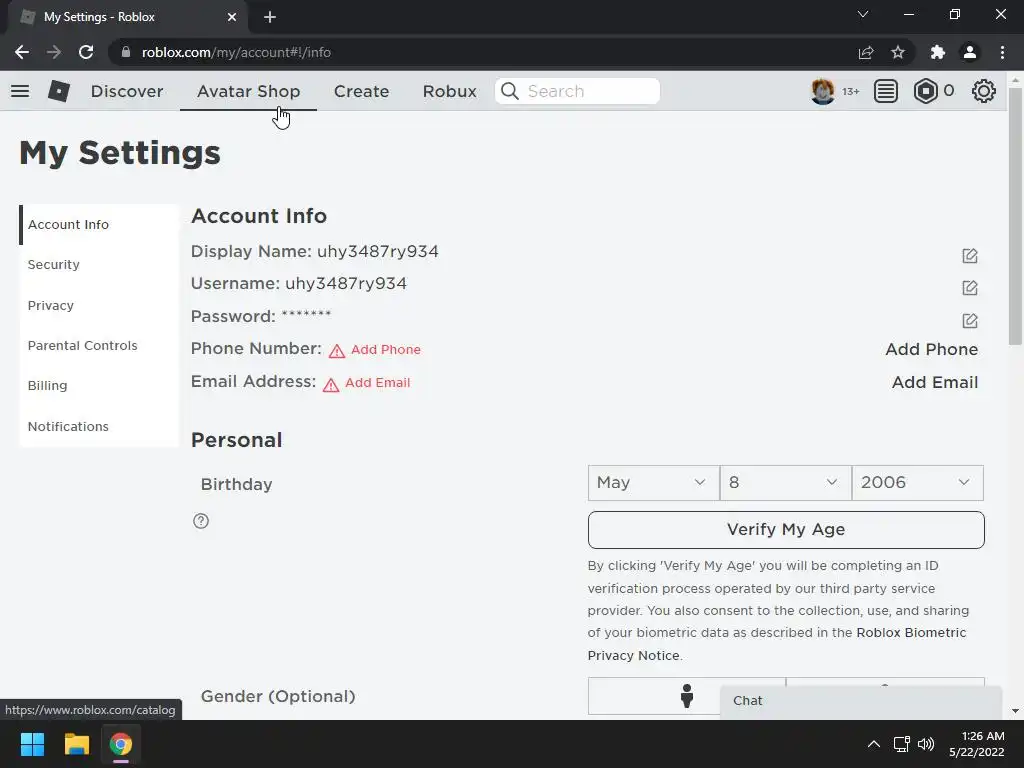This screenshot has height=768, width=1024.
Task: Open the Discover page
Action: coord(127,91)
